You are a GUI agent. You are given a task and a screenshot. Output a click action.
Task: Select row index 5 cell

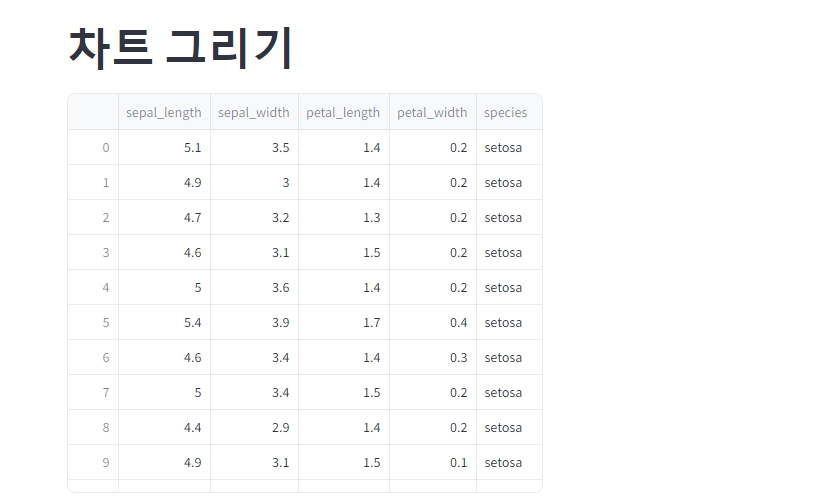tap(93, 322)
